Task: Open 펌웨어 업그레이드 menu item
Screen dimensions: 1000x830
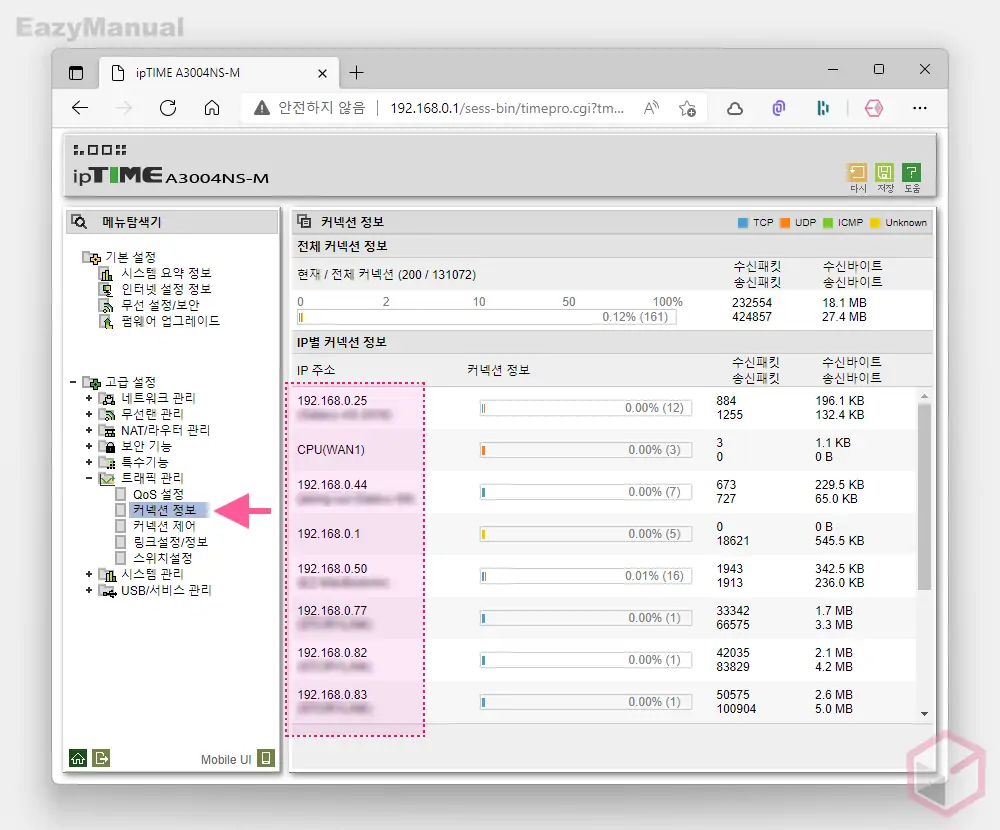Action: pyautogui.click(x=170, y=321)
